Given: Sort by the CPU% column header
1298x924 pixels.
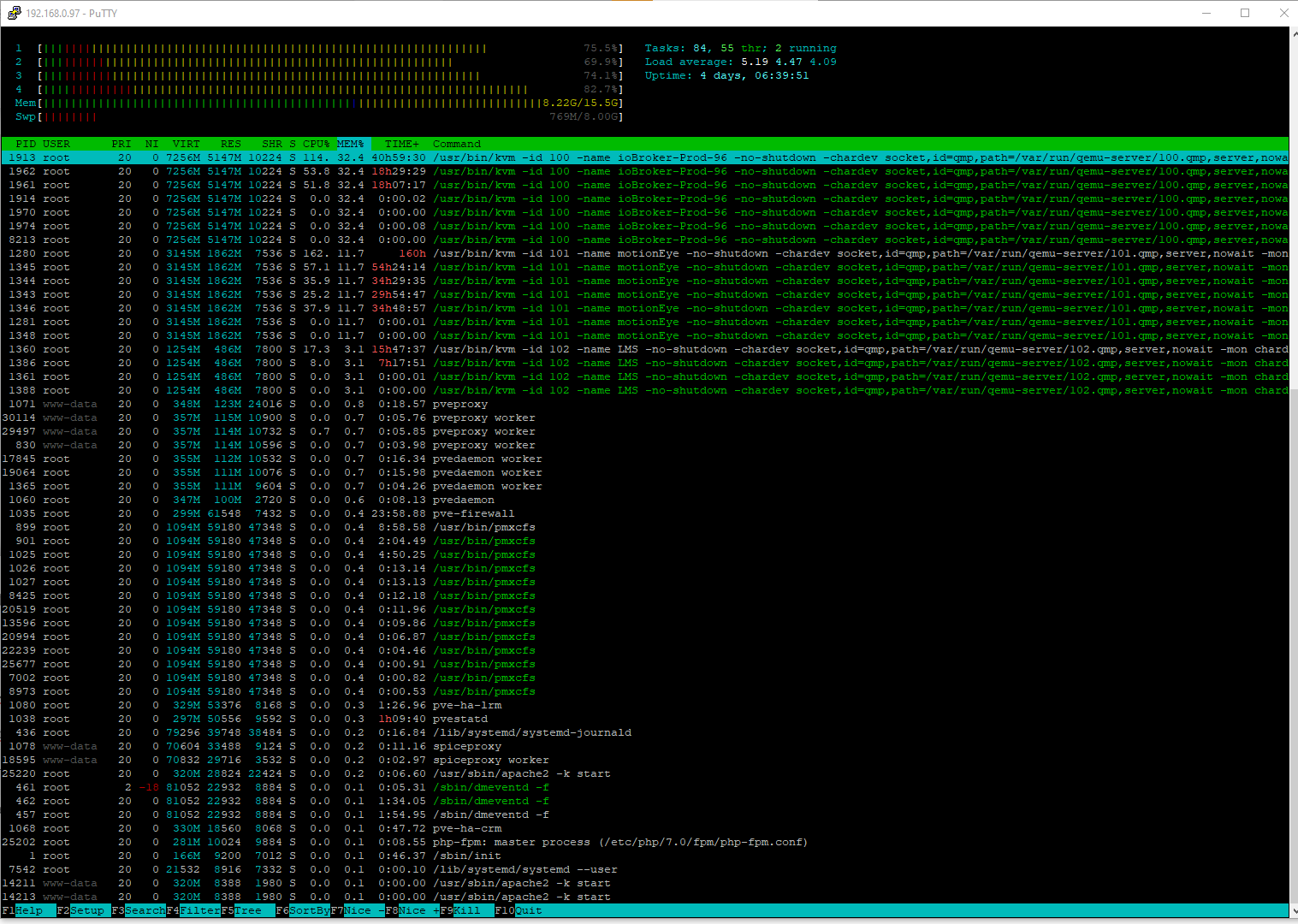Looking at the screenshot, I should pyautogui.click(x=317, y=144).
